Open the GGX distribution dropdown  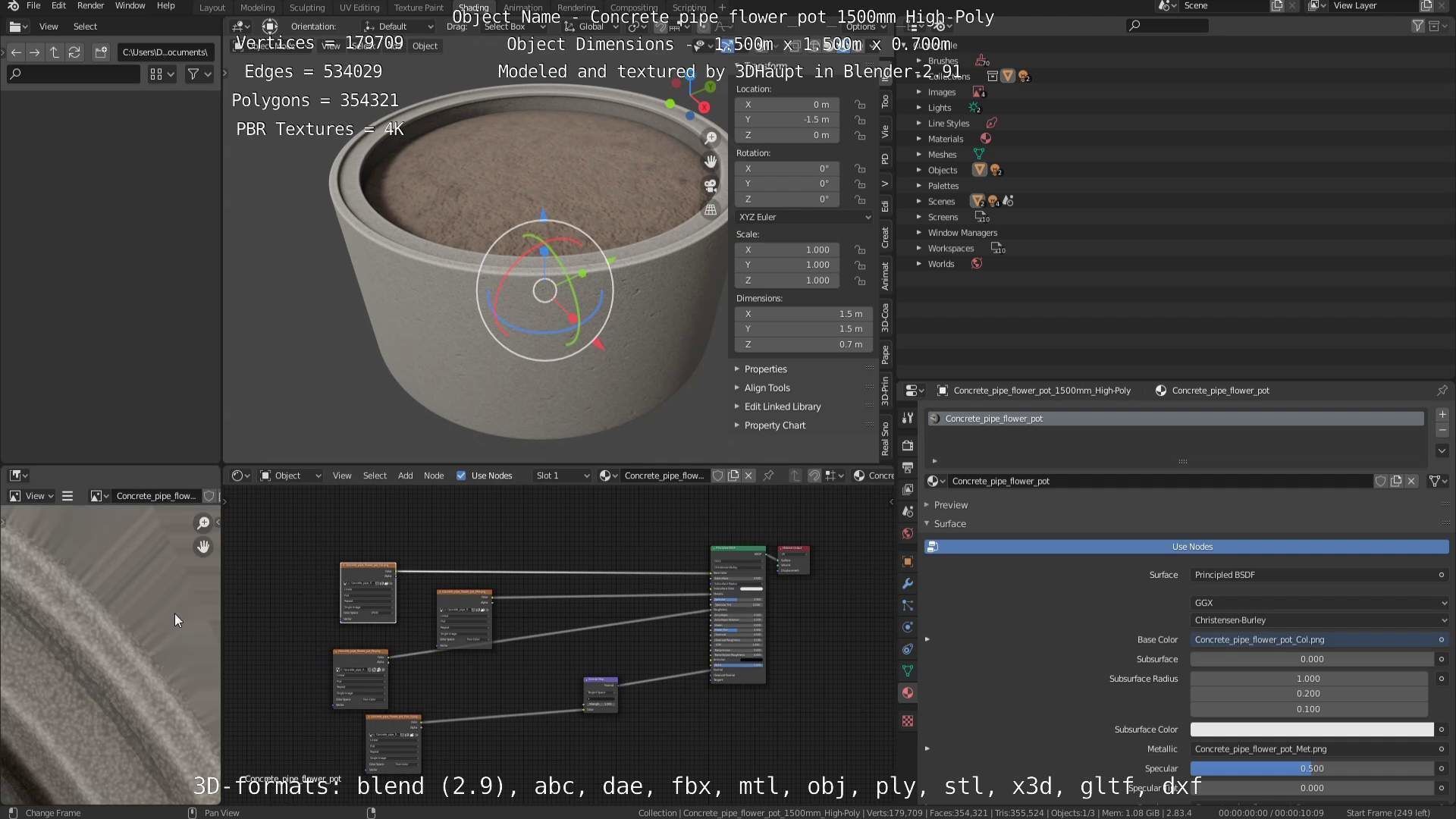coord(1319,603)
